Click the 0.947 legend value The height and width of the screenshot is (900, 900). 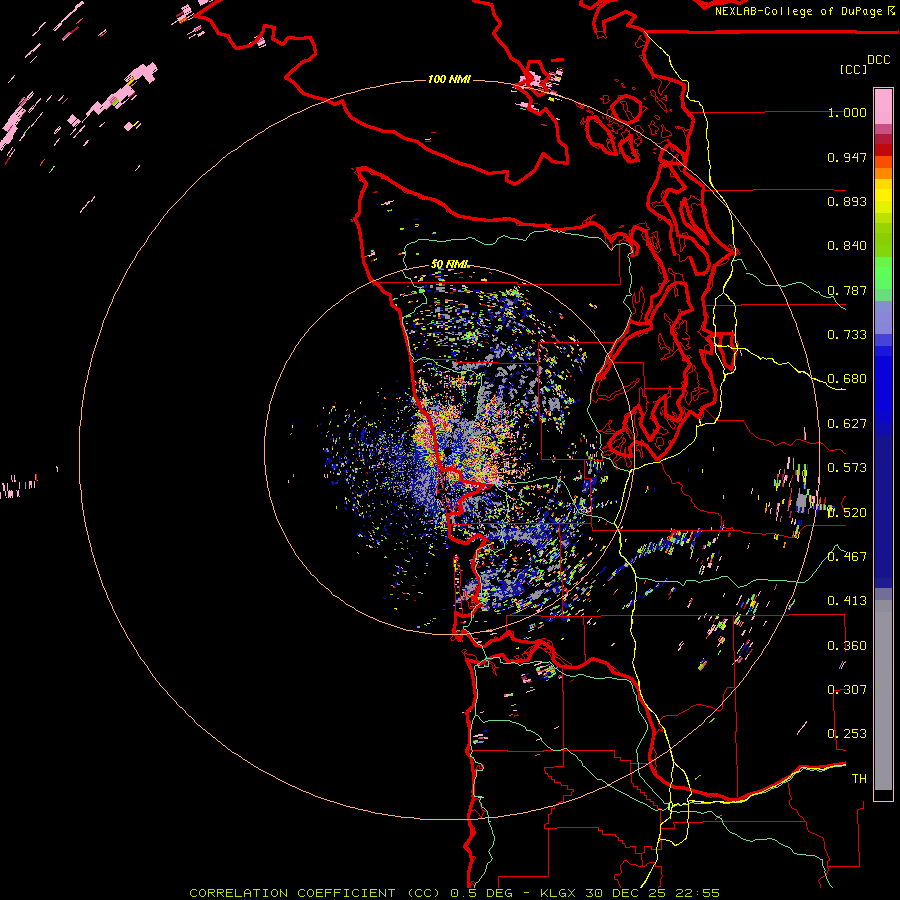coord(847,157)
